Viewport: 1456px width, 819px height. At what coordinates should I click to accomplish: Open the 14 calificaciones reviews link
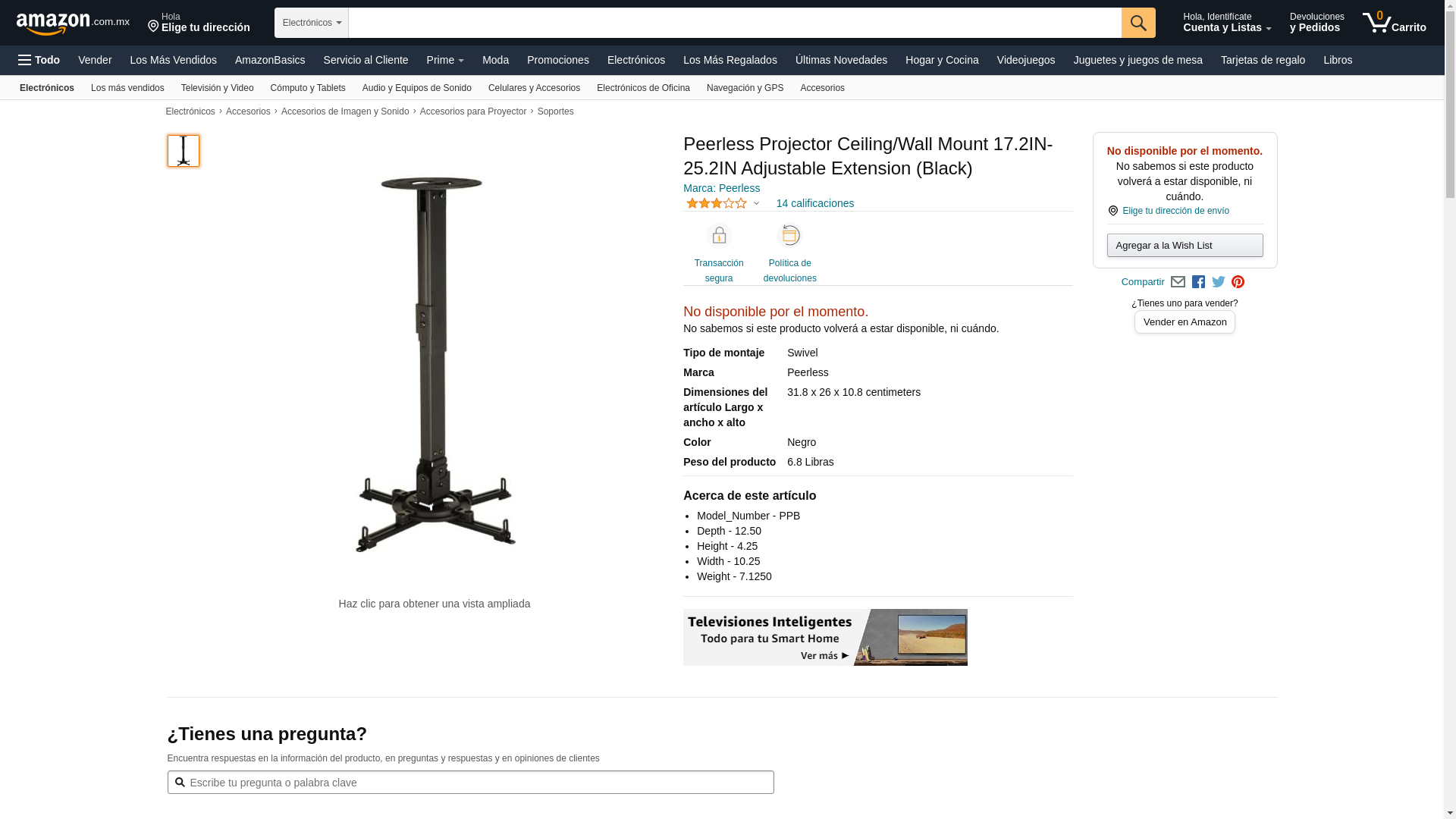(x=815, y=203)
